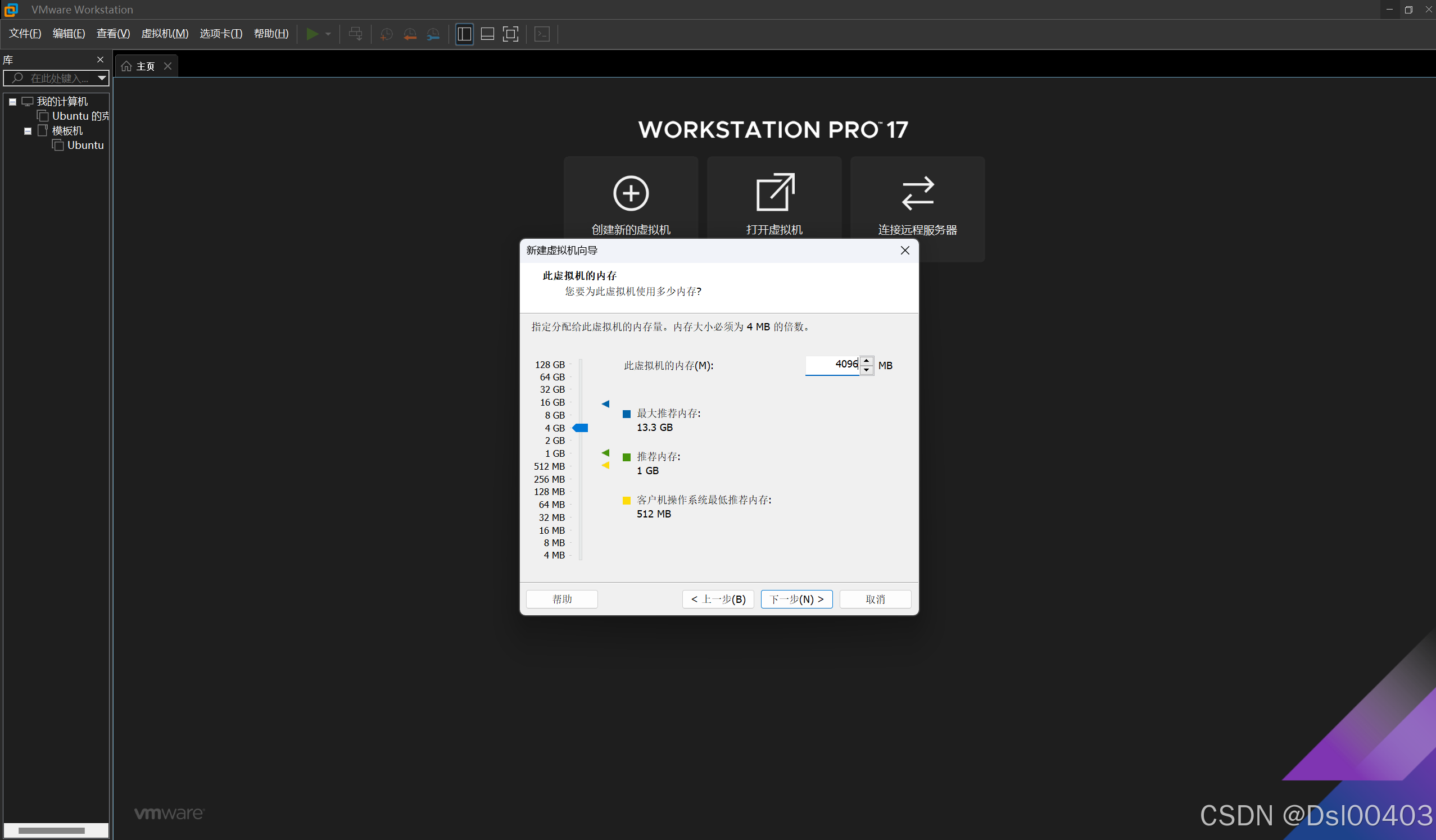
Task: Click the 4 MB scale label
Action: (x=555, y=555)
